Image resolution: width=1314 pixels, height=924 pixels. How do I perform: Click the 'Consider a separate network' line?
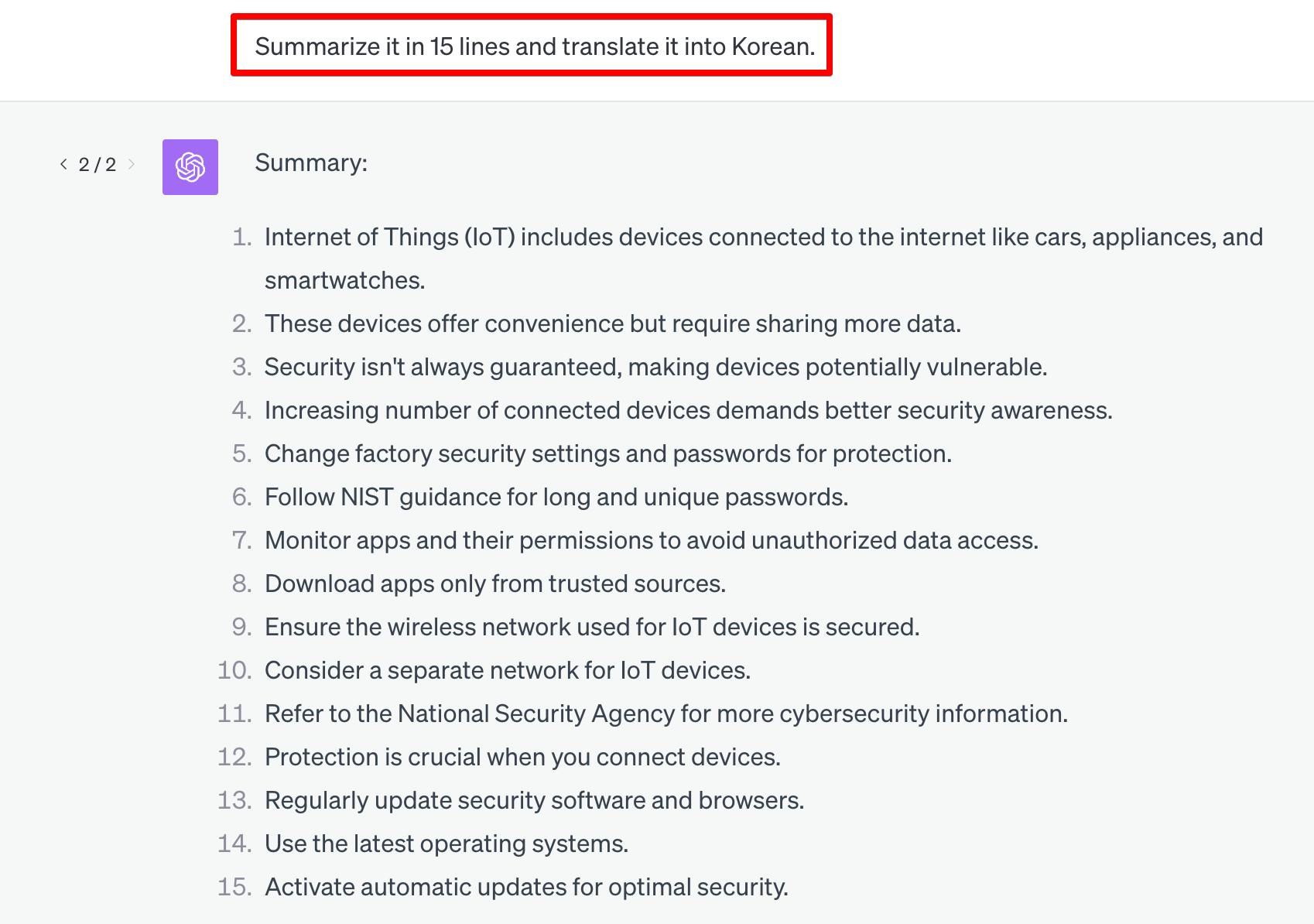(507, 670)
